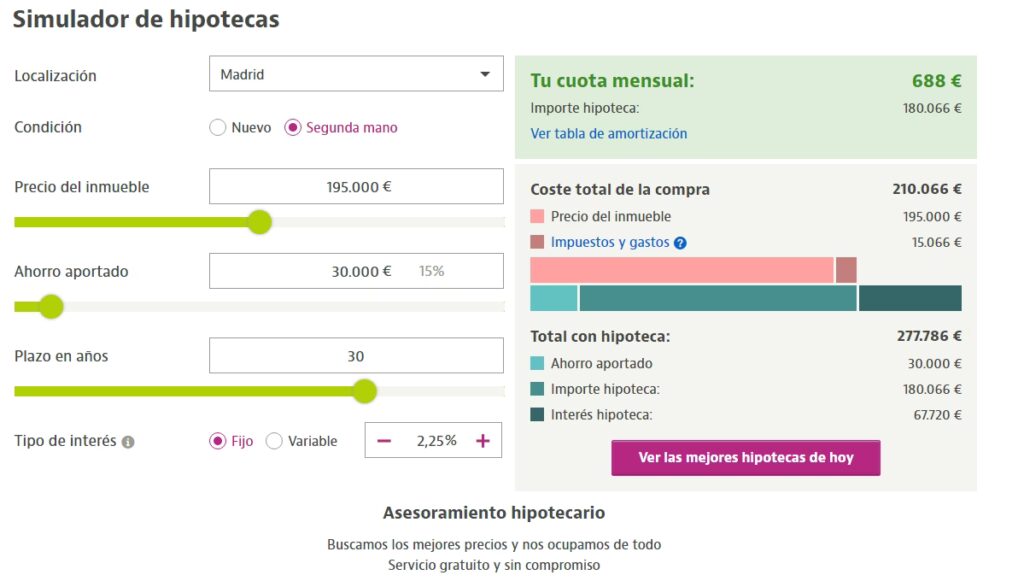Click the Plazo en años slider handle
Screen dimensions: 1024x581
(x=365, y=391)
